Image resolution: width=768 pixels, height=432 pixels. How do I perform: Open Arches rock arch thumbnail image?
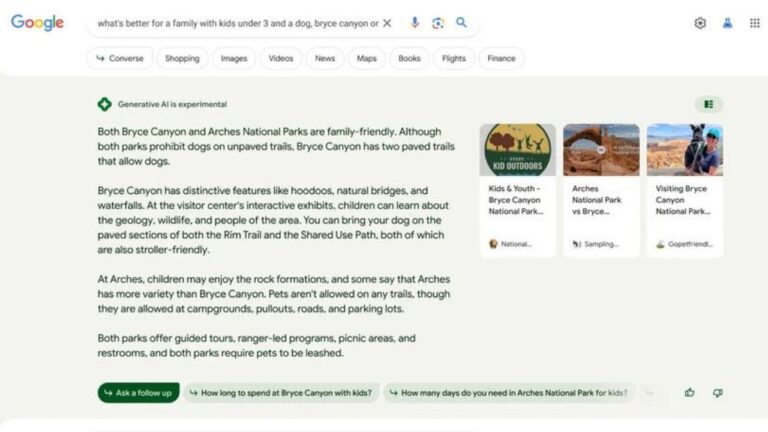click(x=601, y=149)
